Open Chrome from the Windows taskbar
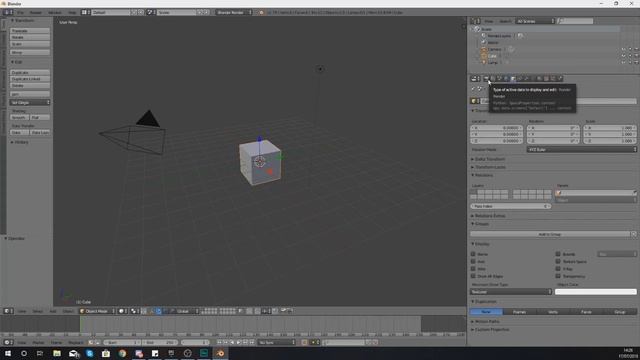This screenshot has height=360, width=640. (122, 353)
